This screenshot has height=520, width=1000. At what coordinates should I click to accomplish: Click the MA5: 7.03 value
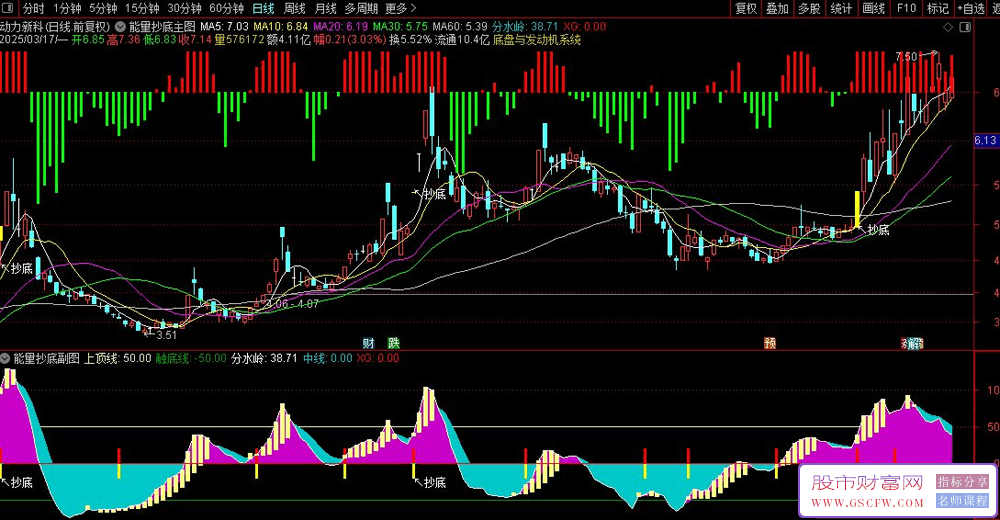(x=224, y=27)
